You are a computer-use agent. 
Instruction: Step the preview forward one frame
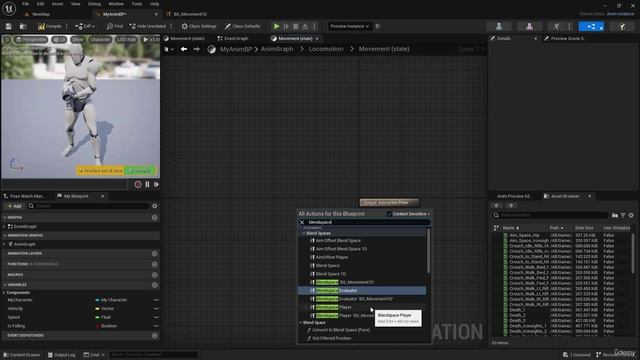(x=156, y=184)
